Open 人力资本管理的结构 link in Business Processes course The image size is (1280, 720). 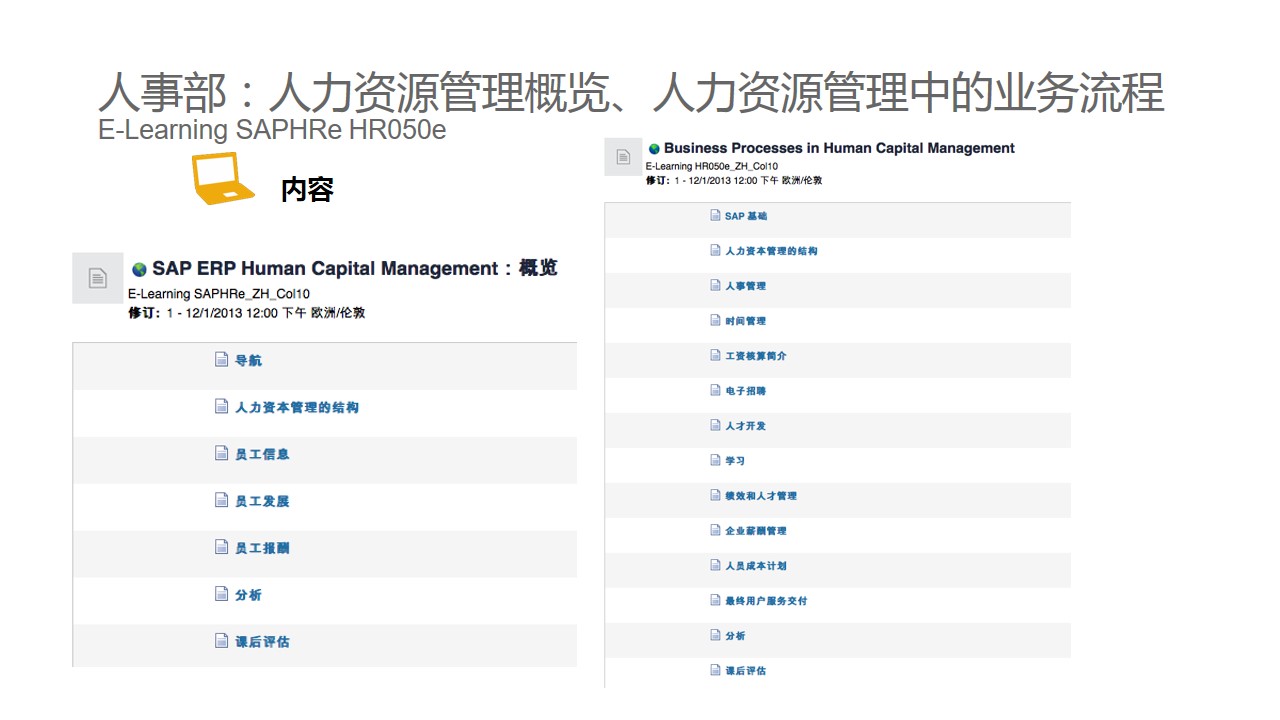[771, 251]
